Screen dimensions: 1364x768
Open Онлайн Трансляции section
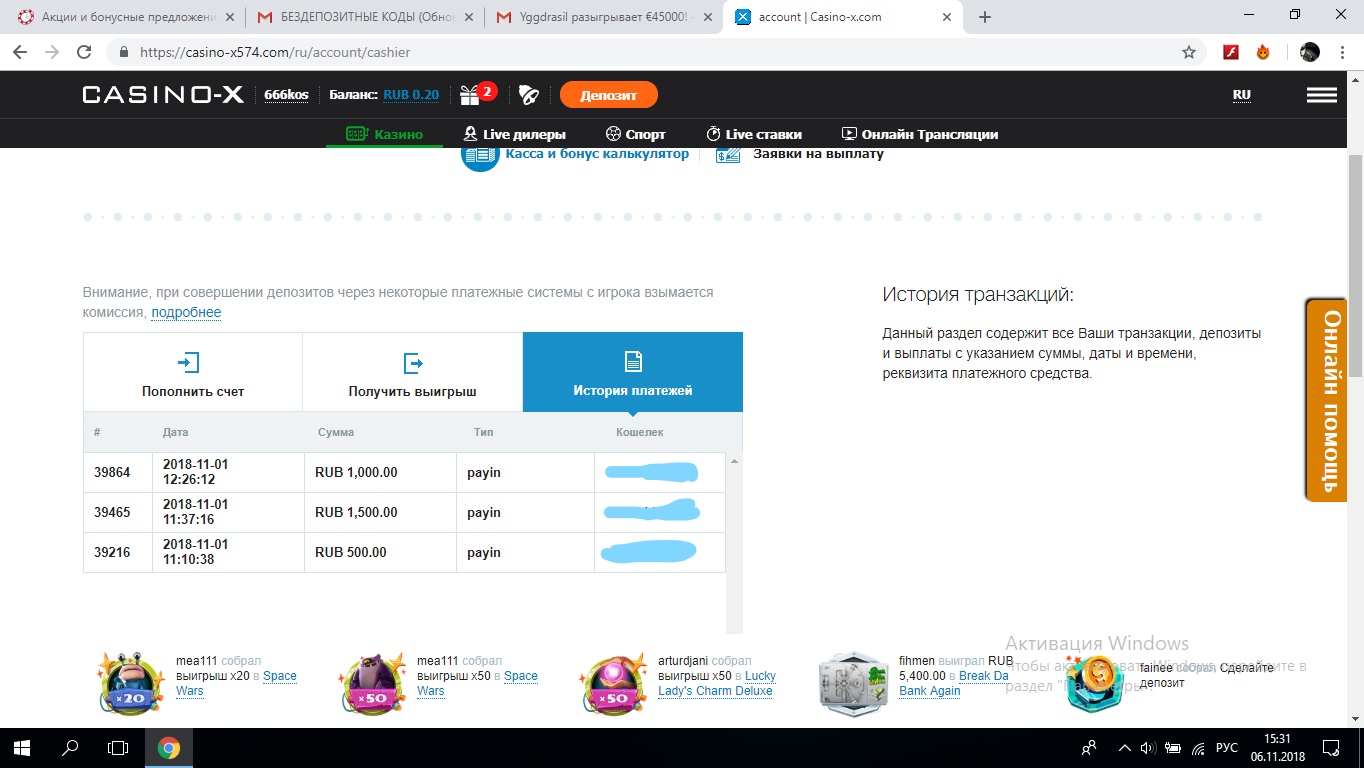[x=920, y=134]
